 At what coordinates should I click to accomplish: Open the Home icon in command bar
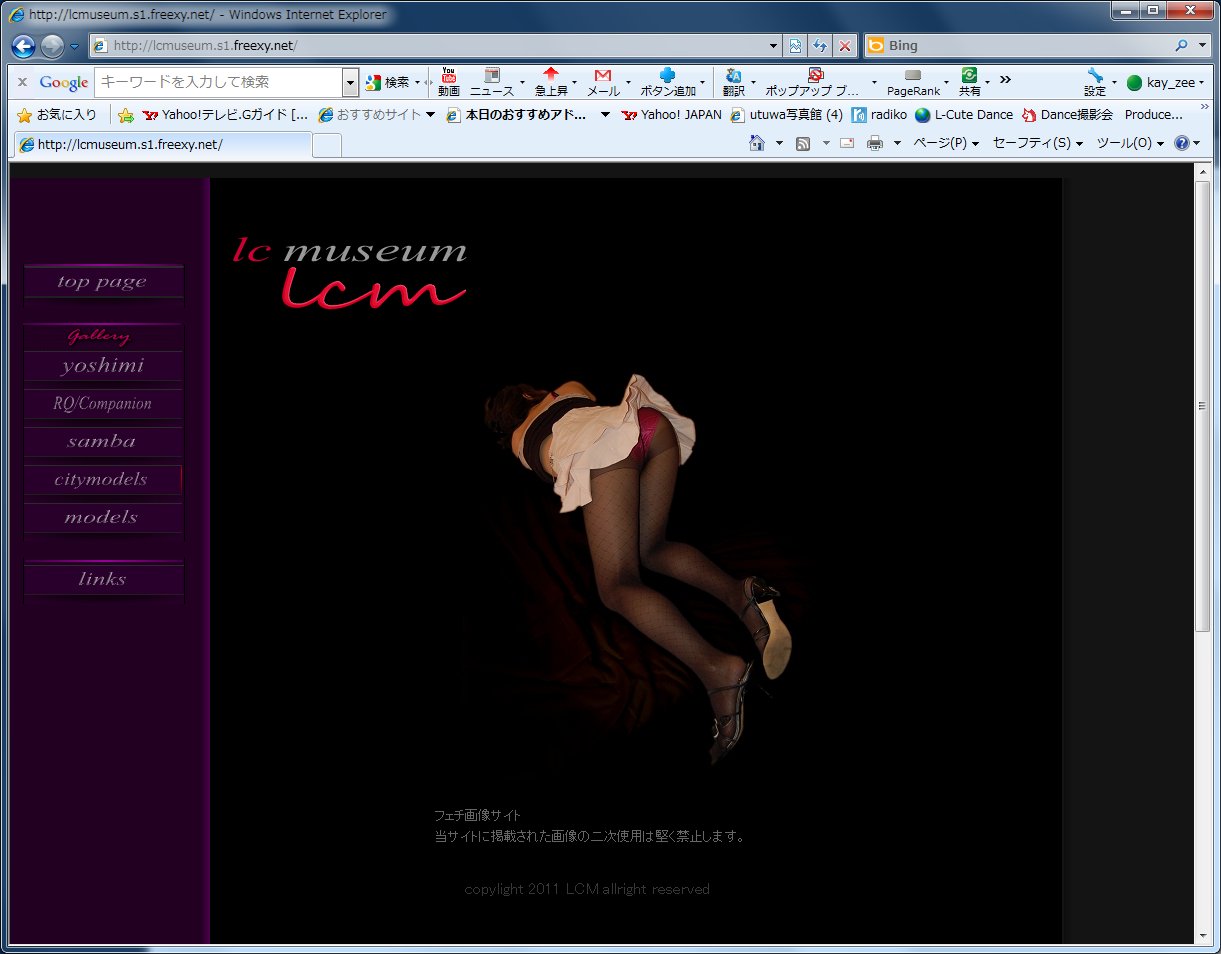pos(758,144)
